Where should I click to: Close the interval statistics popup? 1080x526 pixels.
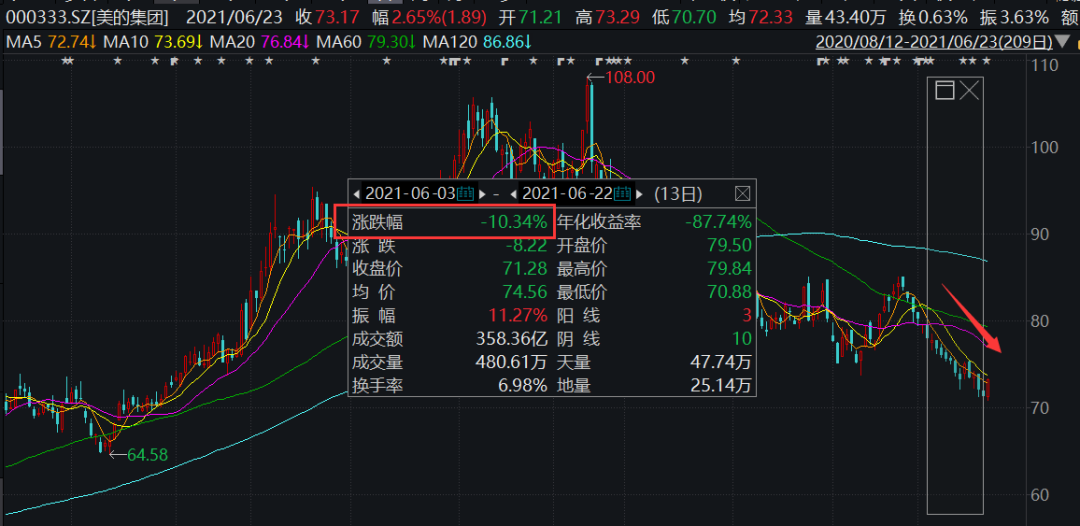click(742, 193)
